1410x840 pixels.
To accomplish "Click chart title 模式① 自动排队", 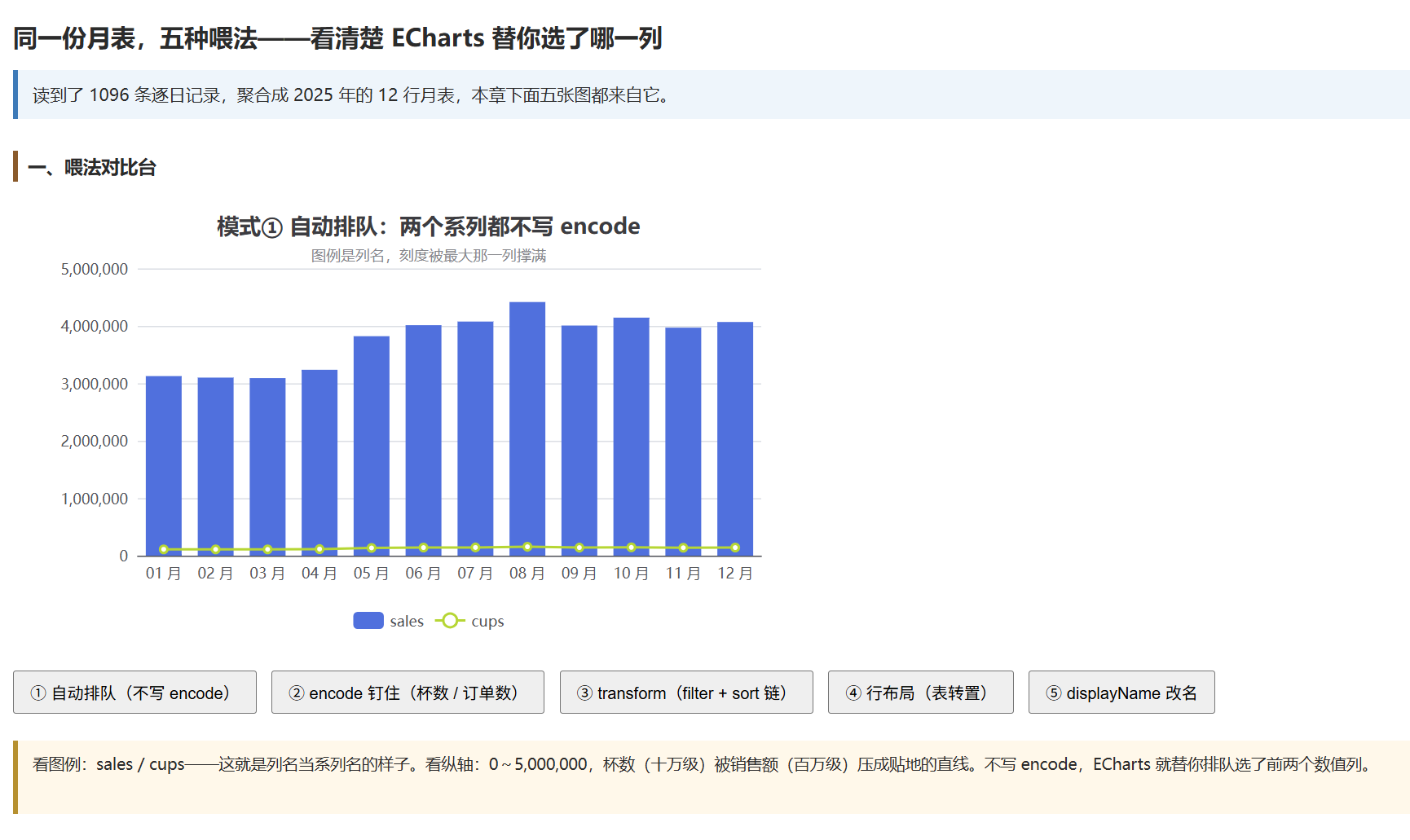I will point(429,226).
